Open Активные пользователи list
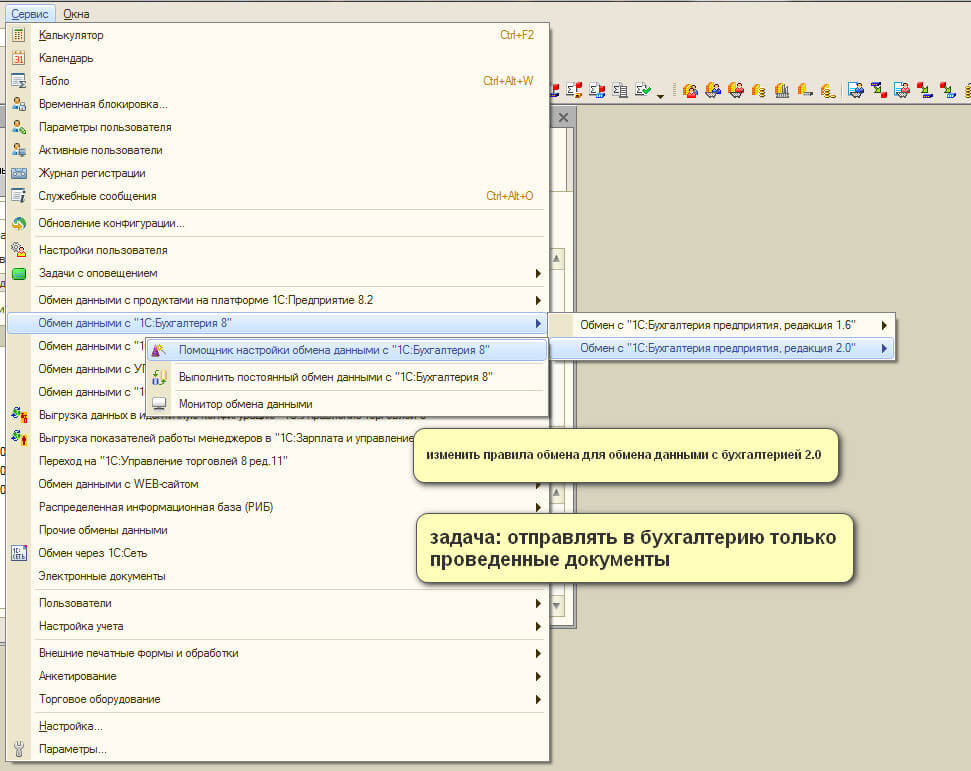The width and height of the screenshot is (971, 771). tap(100, 150)
